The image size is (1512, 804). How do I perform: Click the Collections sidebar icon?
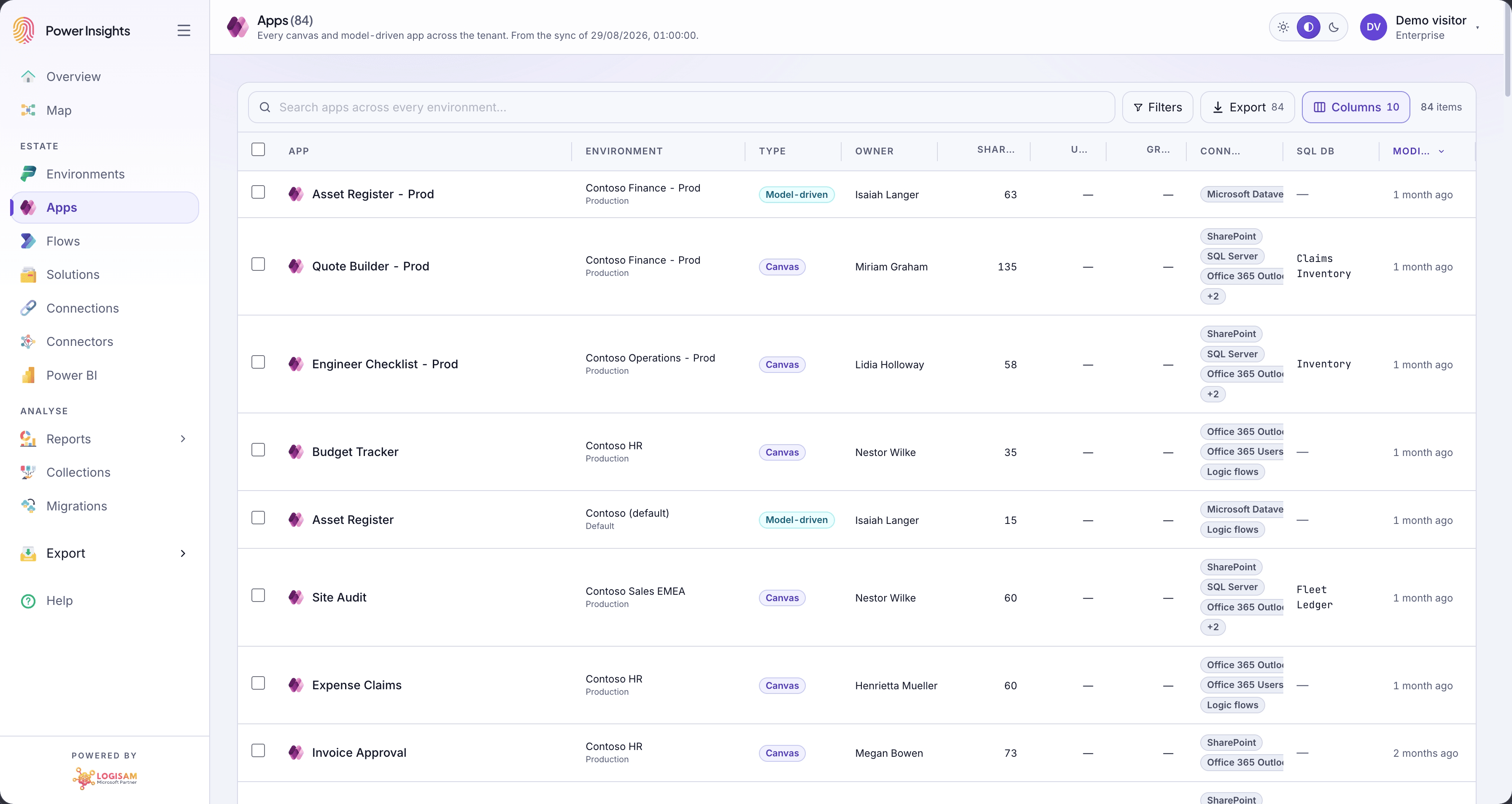point(28,472)
